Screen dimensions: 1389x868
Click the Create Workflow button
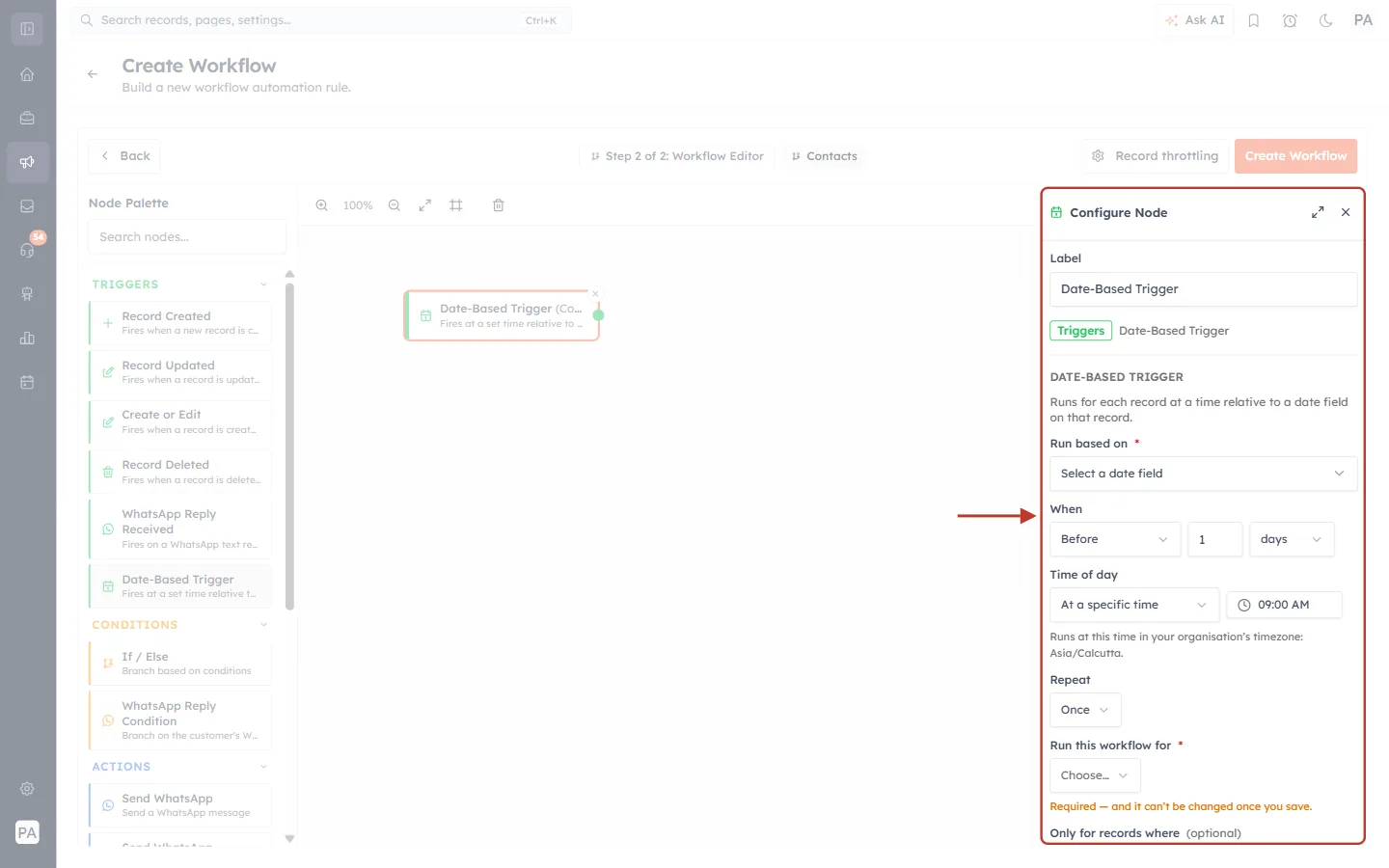[x=1295, y=156]
